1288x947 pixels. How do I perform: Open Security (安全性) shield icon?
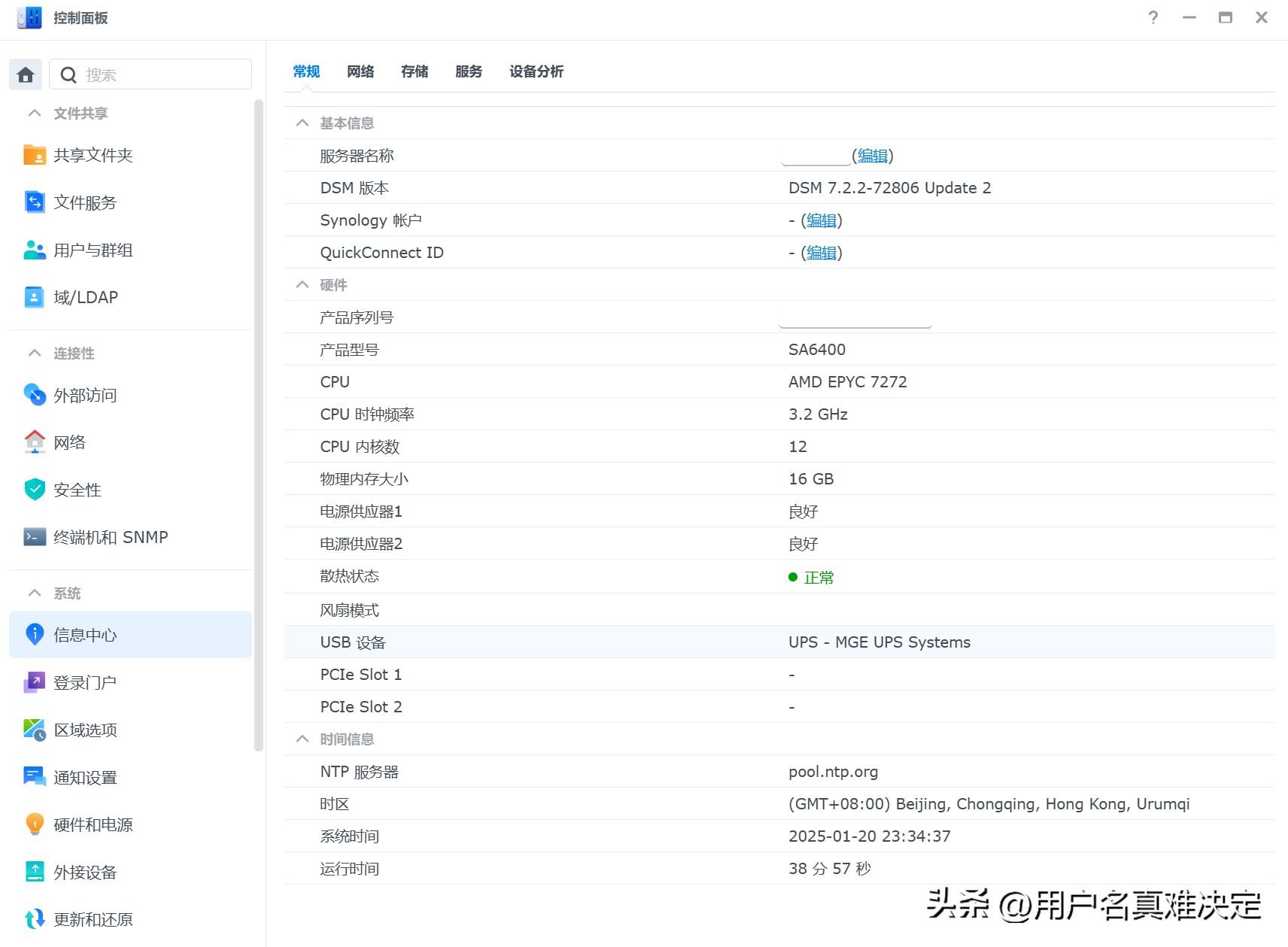tap(35, 490)
